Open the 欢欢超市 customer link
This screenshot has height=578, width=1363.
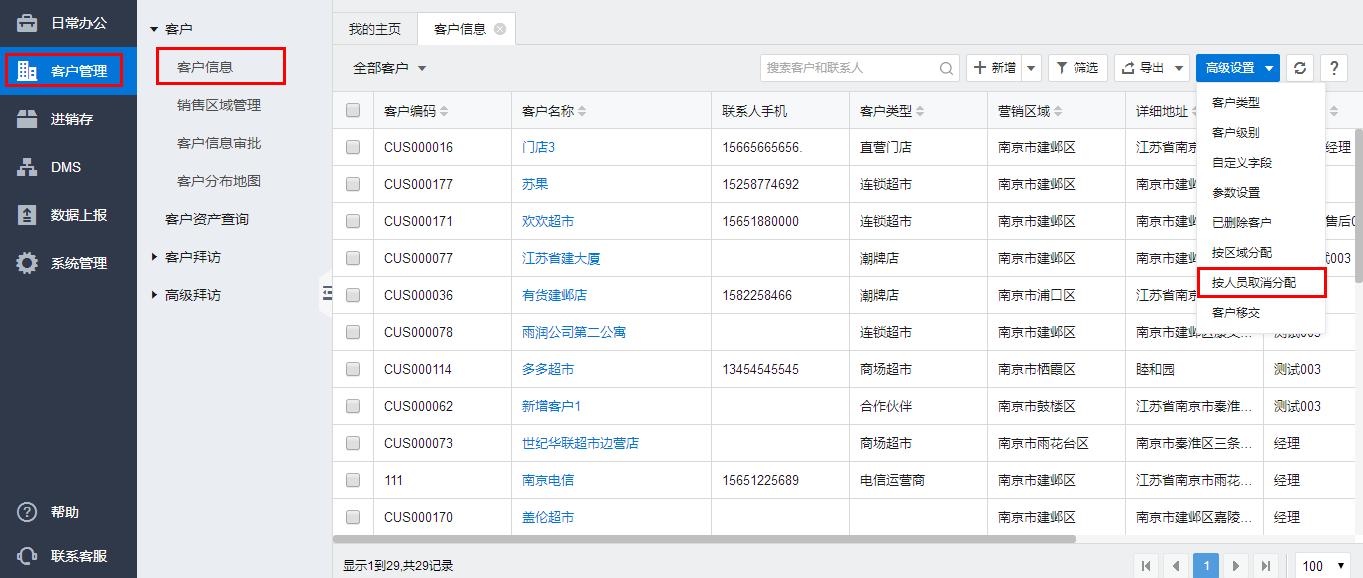pos(548,221)
